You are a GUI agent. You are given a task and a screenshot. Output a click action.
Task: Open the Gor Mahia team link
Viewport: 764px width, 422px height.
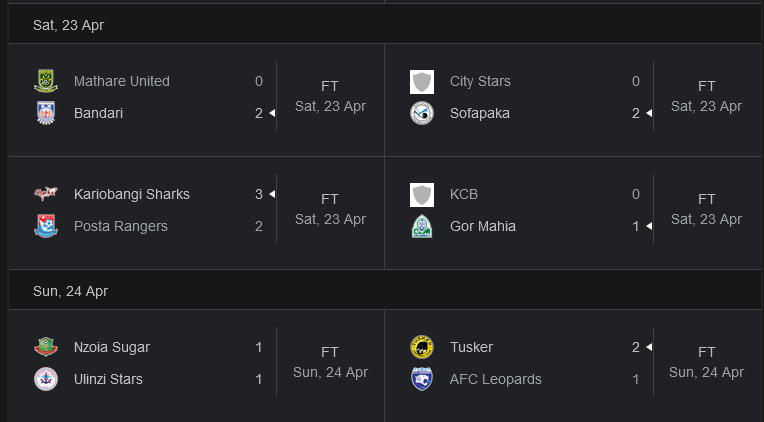pyautogui.click(x=483, y=226)
